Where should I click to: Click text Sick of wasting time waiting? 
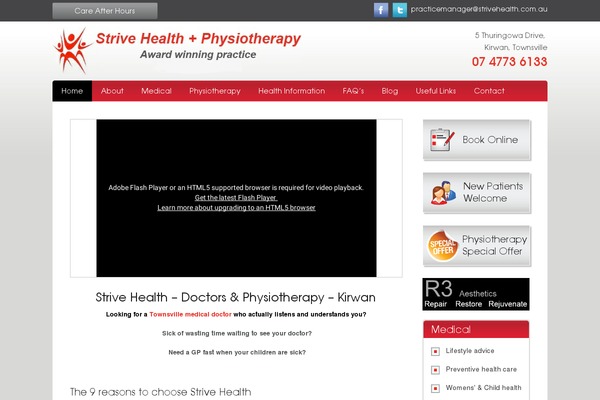click(237, 333)
